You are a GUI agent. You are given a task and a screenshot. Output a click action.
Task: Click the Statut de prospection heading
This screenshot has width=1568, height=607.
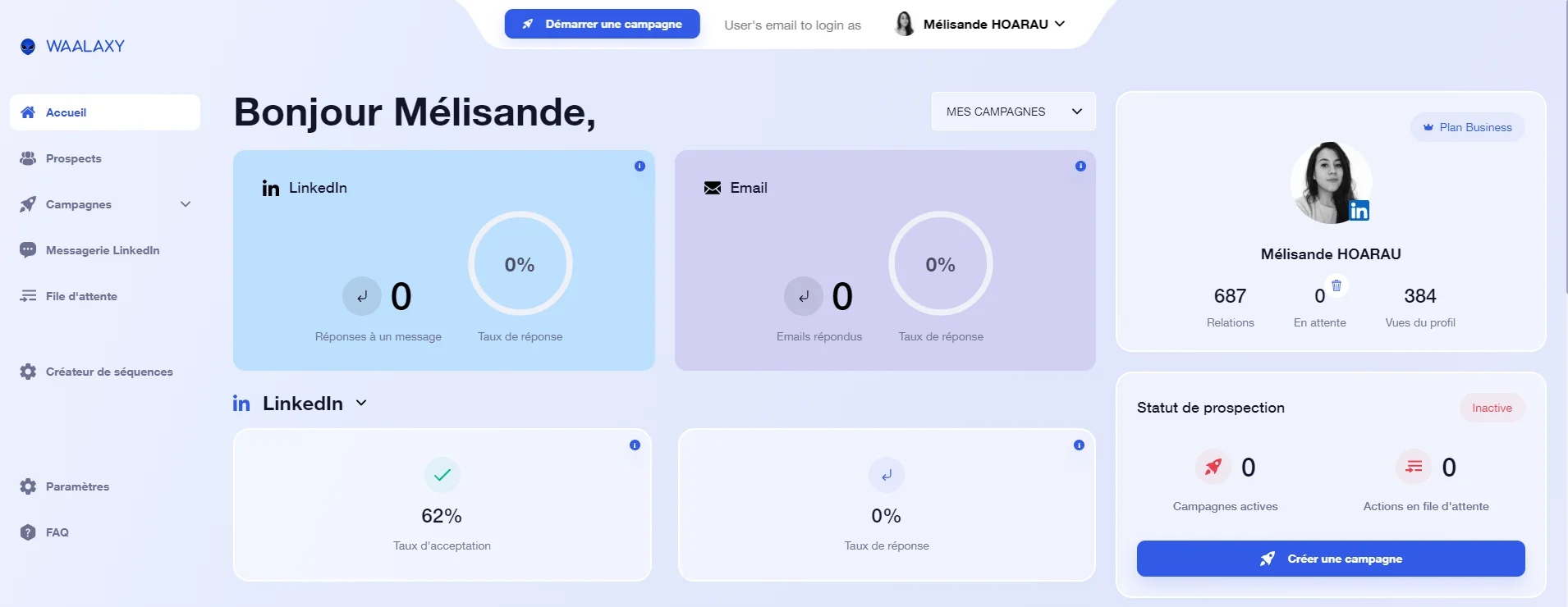pyautogui.click(x=1211, y=408)
